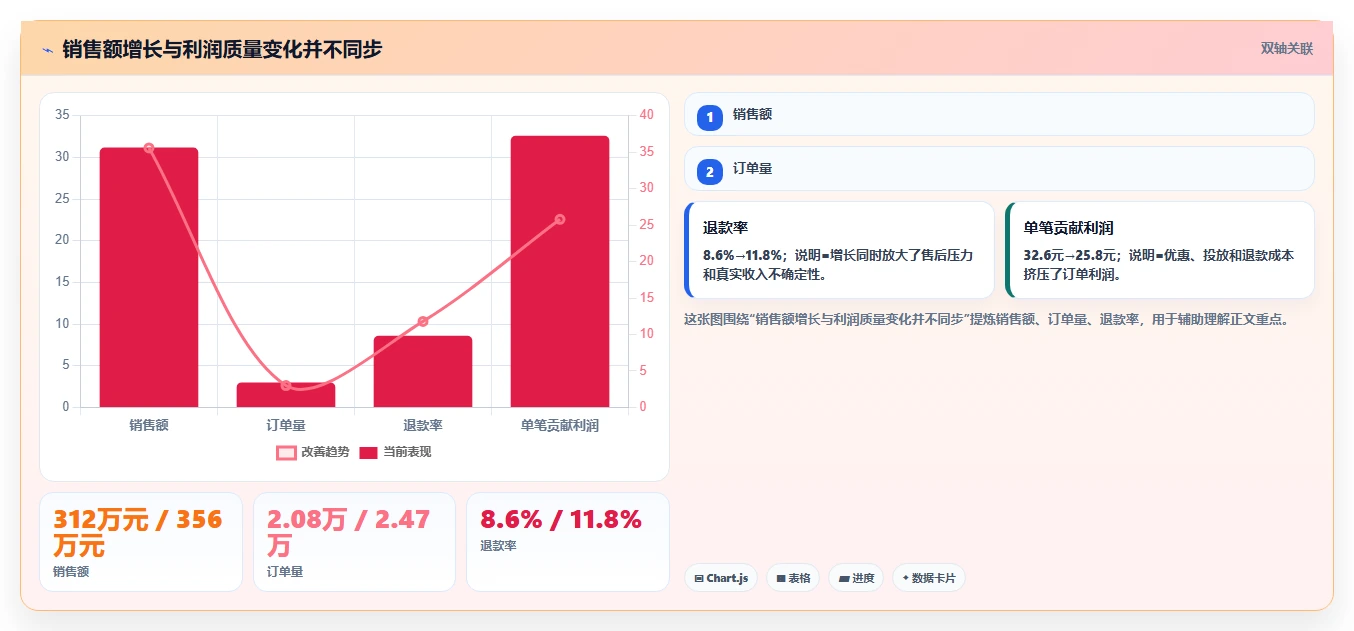Click the 进度 tag chip
The image size is (1354, 631).
(x=856, y=578)
